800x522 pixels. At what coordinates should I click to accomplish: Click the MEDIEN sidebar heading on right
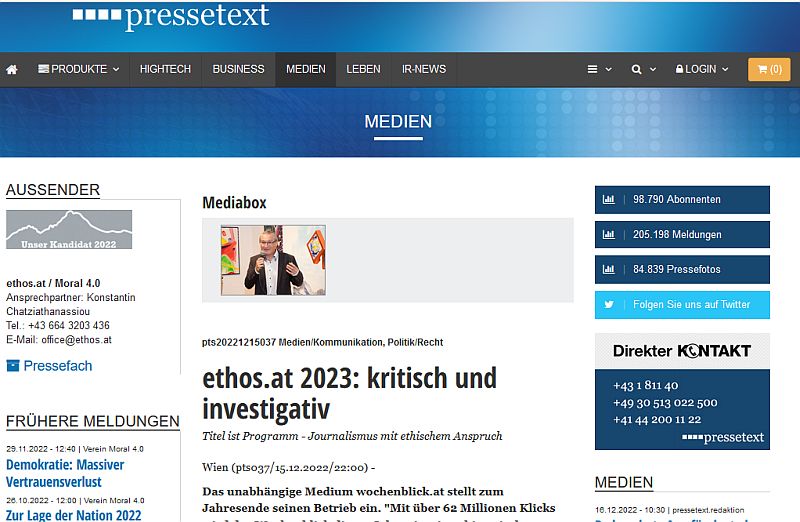coord(624,482)
